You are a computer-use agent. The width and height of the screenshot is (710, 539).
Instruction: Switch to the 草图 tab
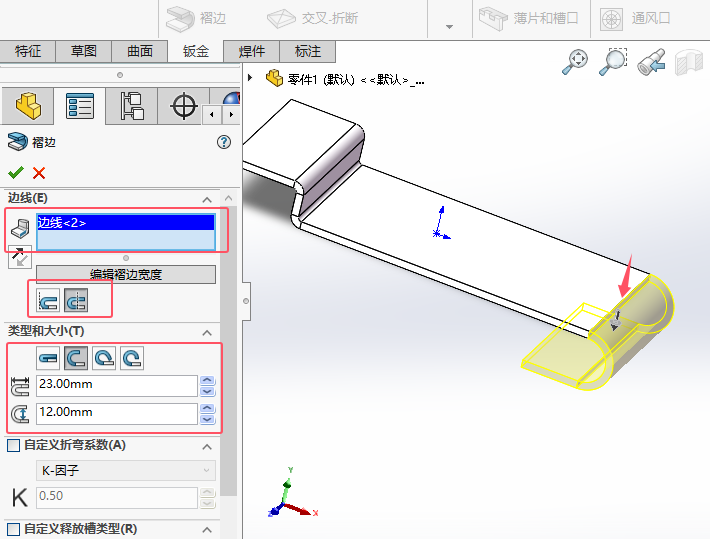click(x=84, y=51)
